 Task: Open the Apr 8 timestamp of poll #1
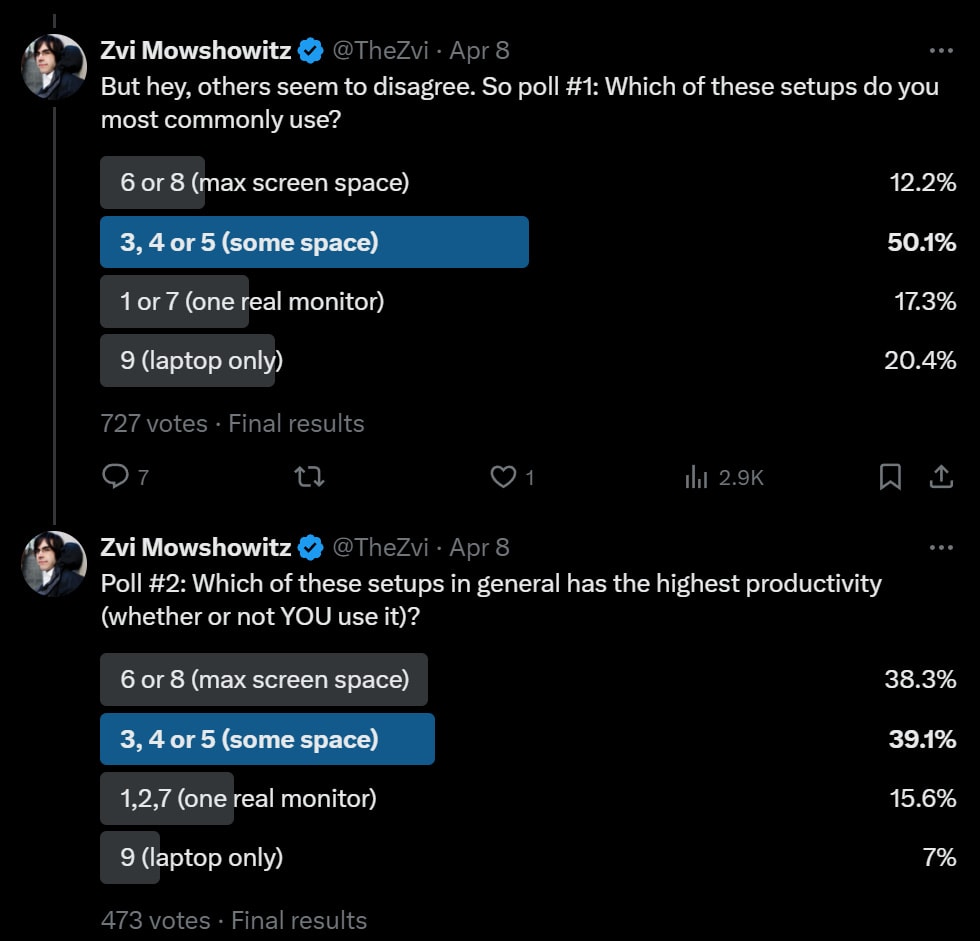(x=479, y=50)
